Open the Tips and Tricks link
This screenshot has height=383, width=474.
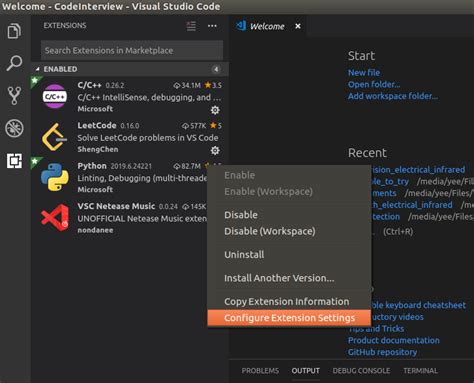coord(377,328)
